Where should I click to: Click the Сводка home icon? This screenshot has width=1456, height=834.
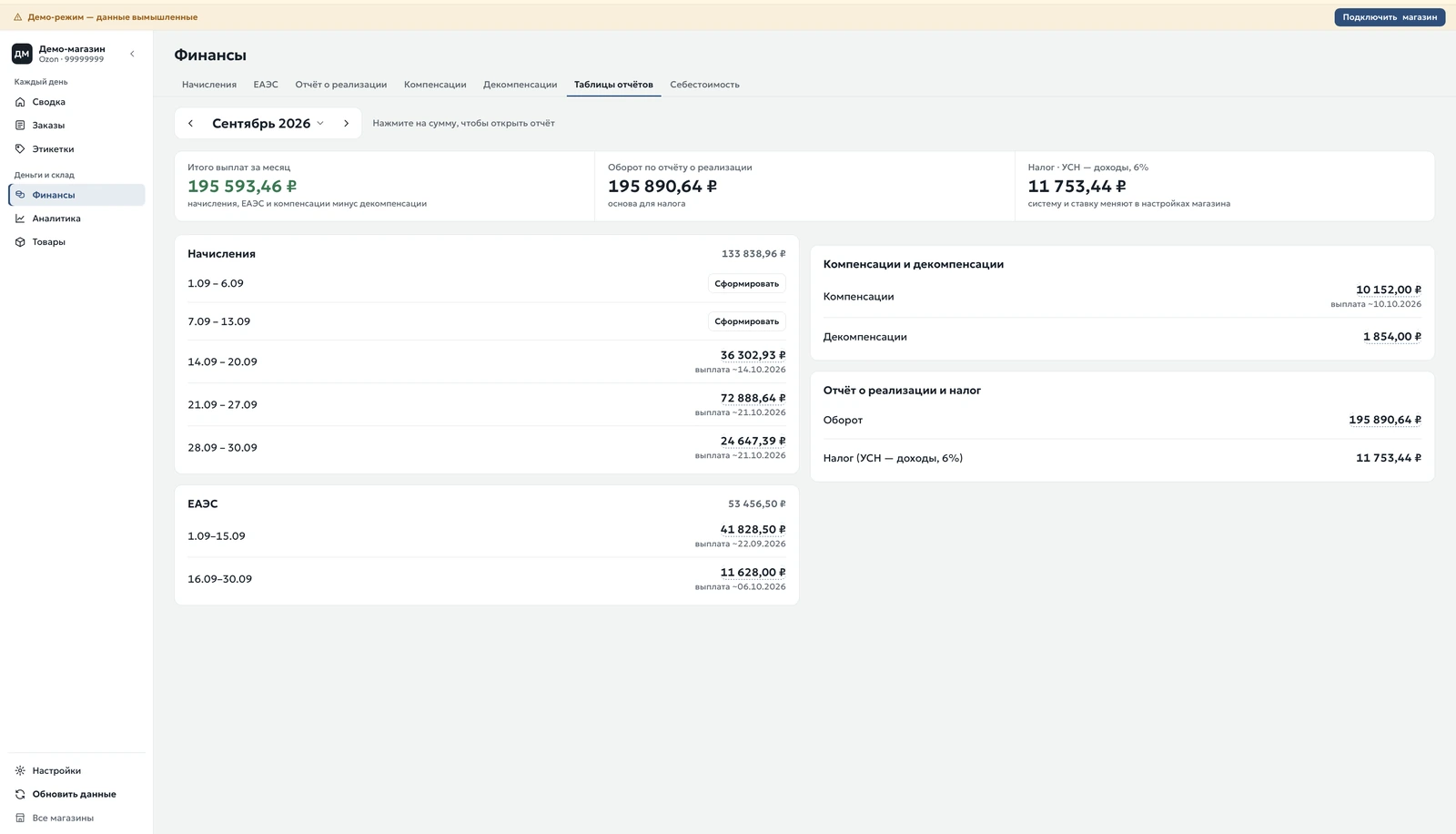(x=20, y=102)
